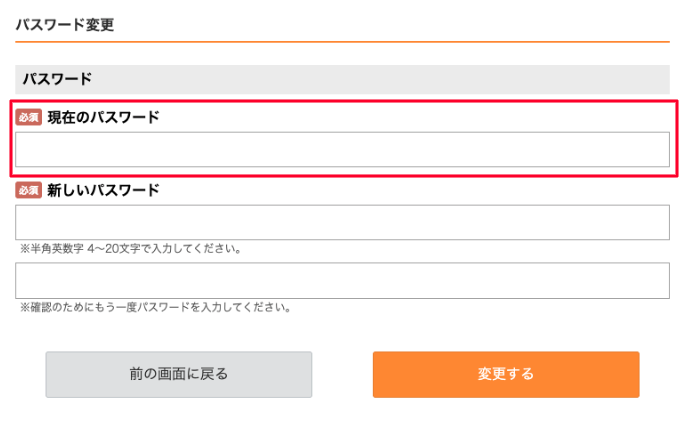Click the 確認のためにもう一度 hint text
686x421 pixels.
click(x=155, y=307)
